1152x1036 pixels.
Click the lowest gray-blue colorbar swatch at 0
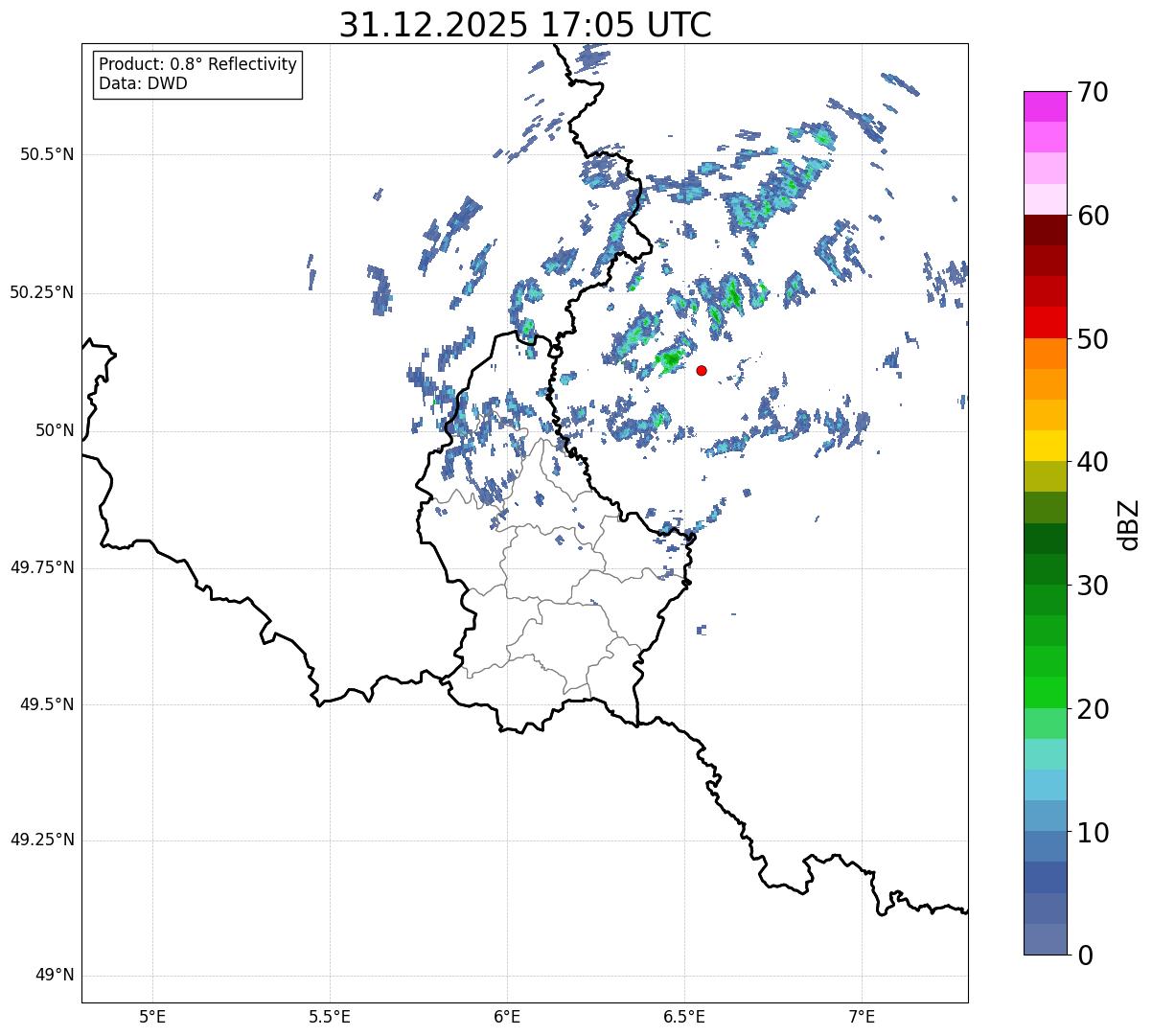point(1046,939)
